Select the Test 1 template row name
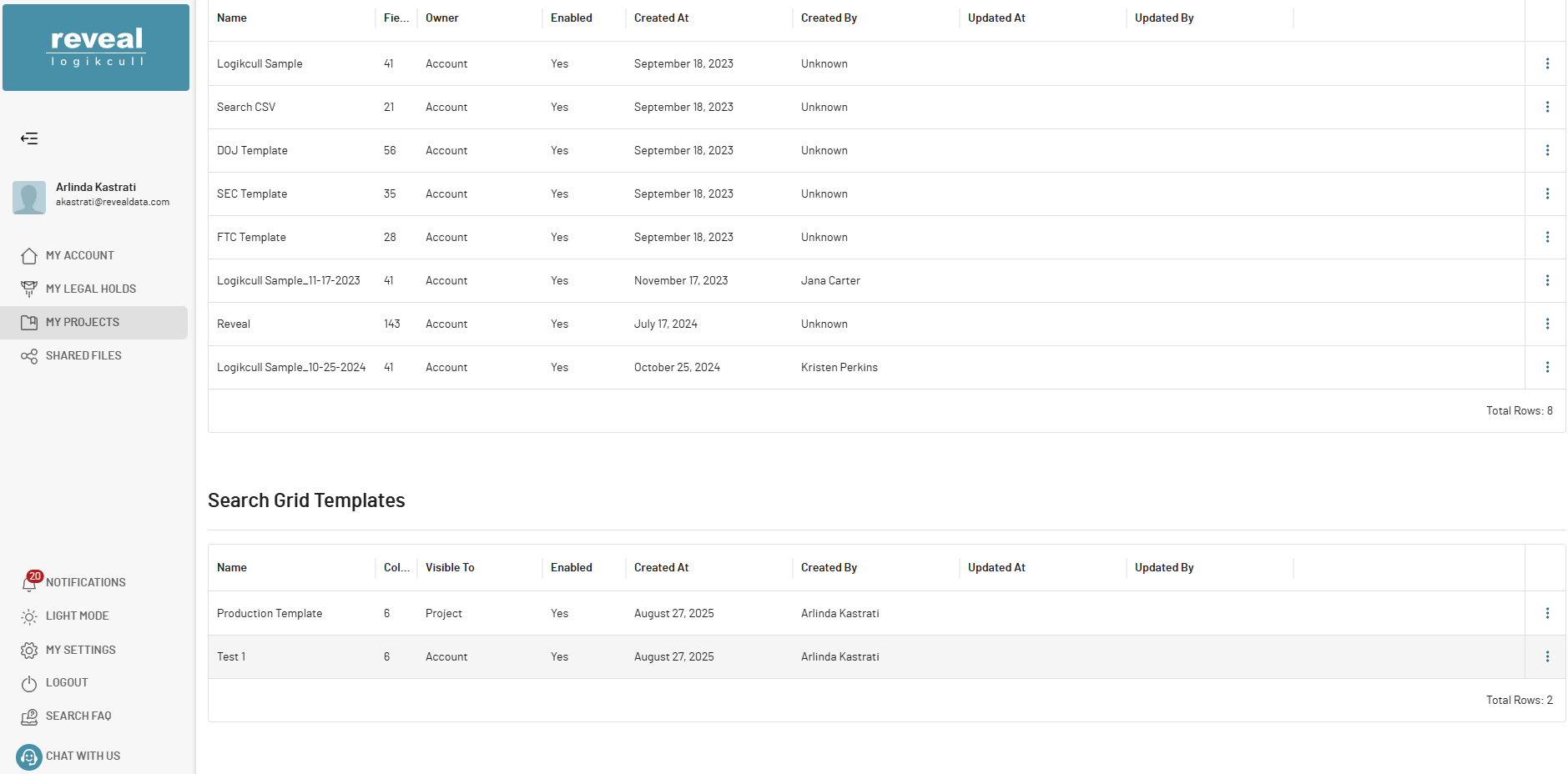This screenshot has height=774, width=1568. pyautogui.click(x=231, y=656)
